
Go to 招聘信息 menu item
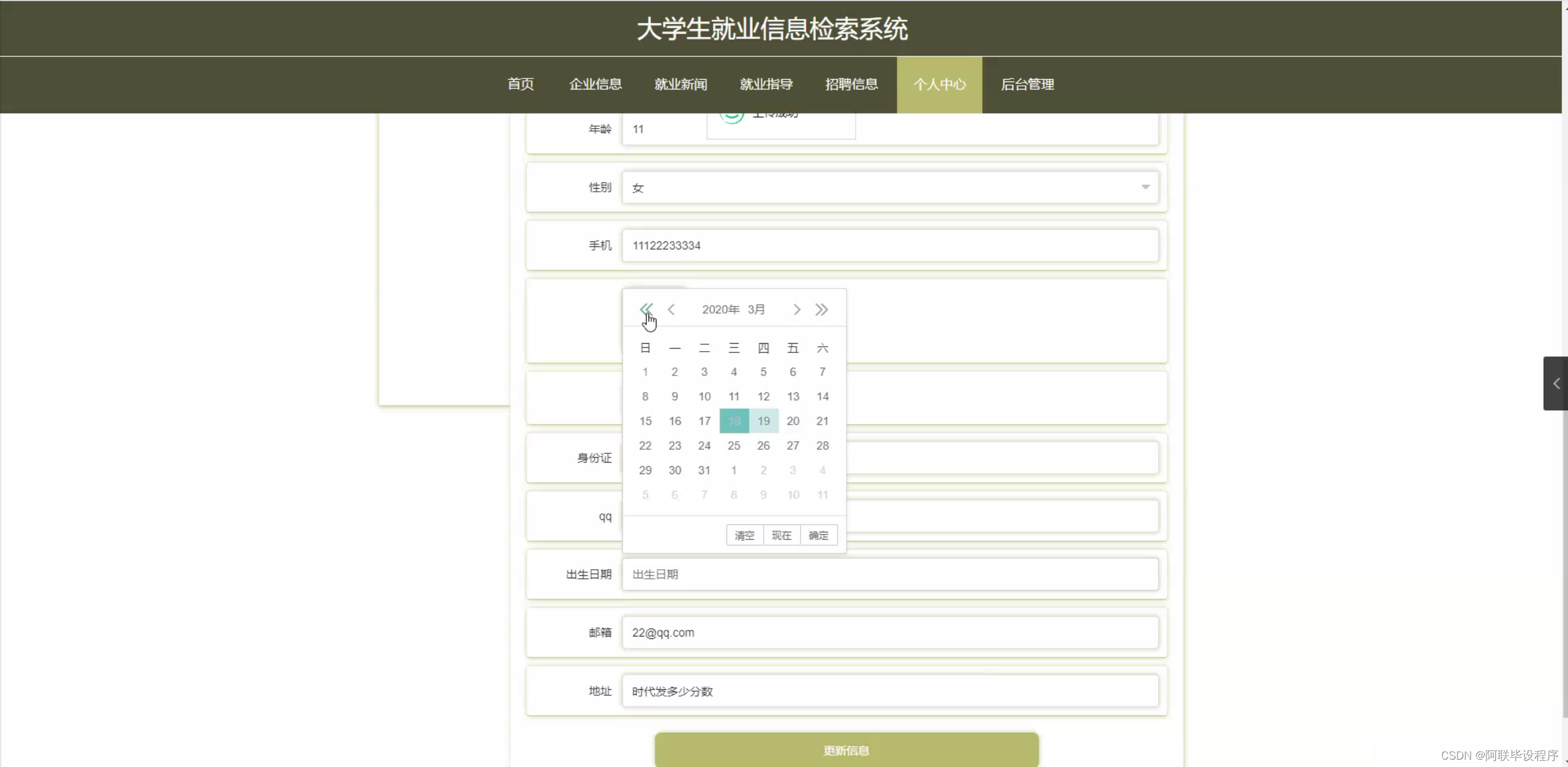click(851, 85)
